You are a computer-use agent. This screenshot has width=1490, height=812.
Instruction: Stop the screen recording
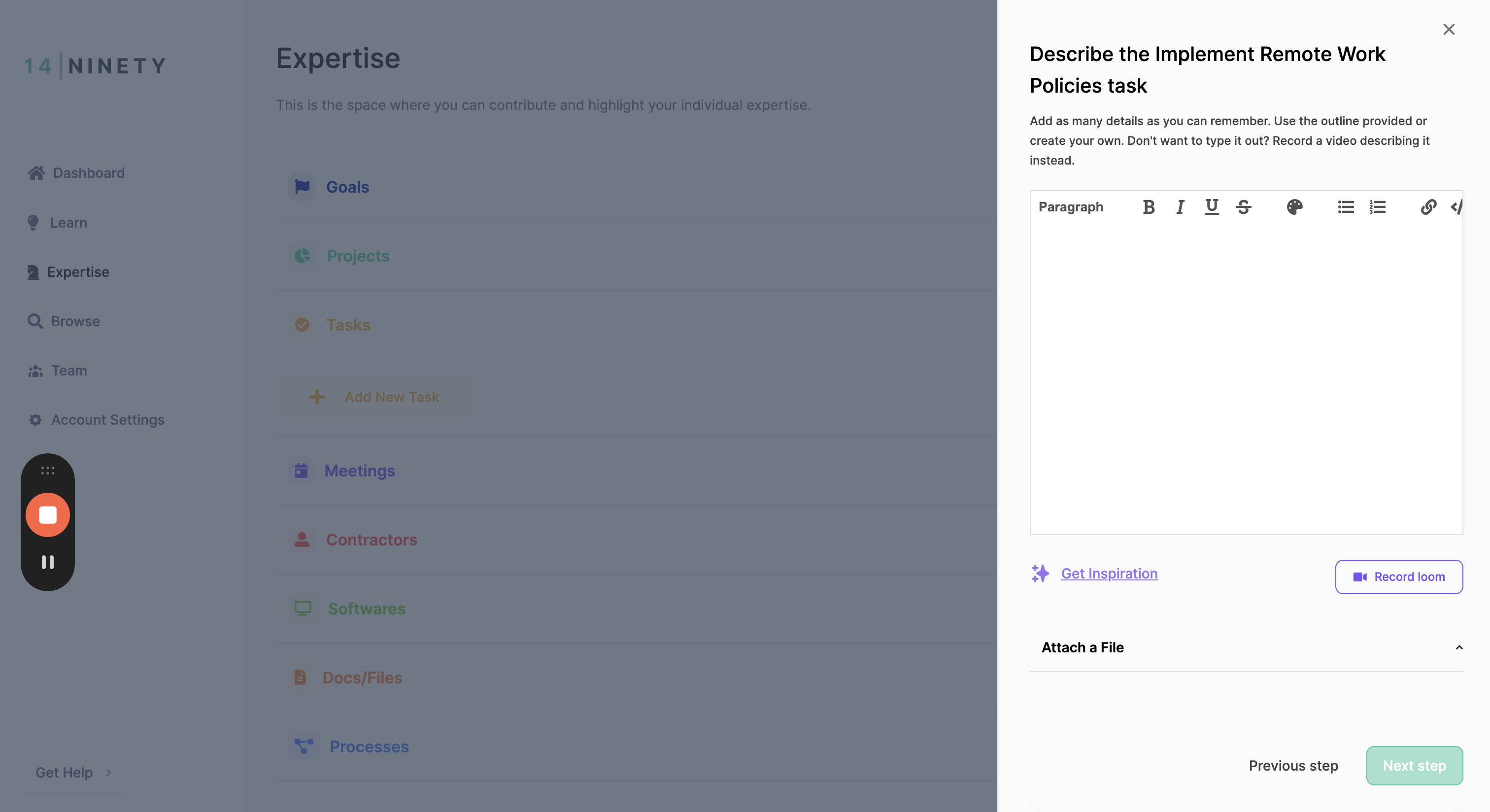[x=47, y=515]
